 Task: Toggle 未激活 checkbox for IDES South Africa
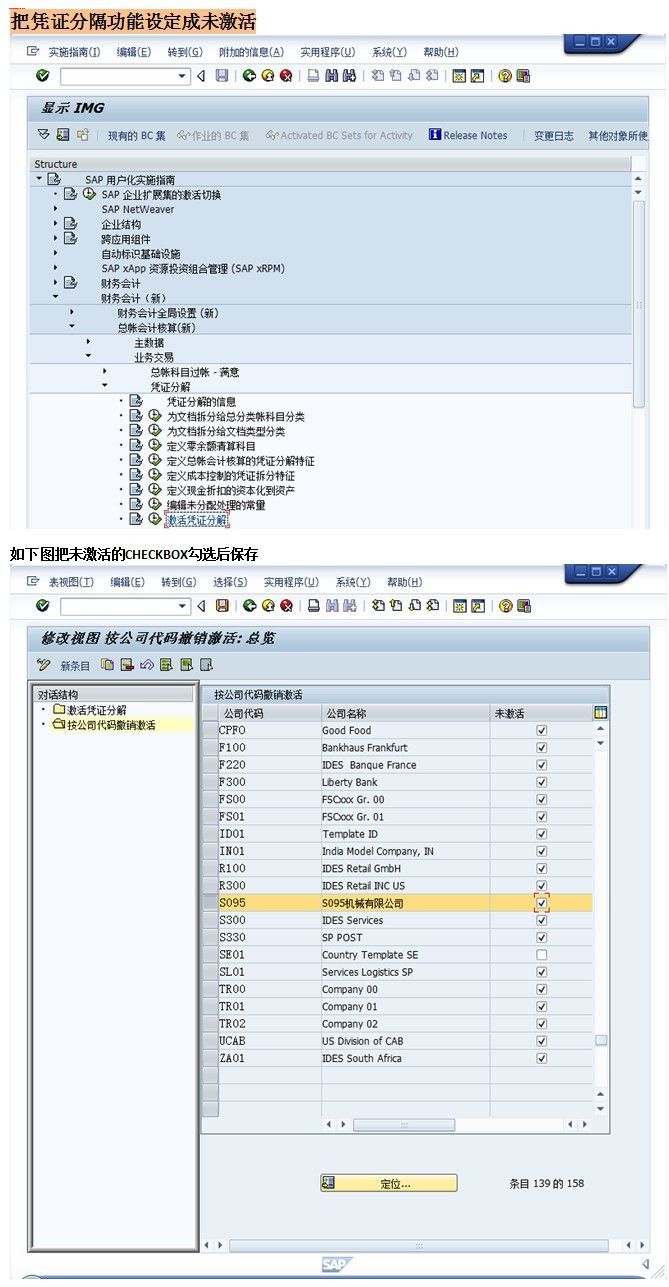click(542, 1058)
